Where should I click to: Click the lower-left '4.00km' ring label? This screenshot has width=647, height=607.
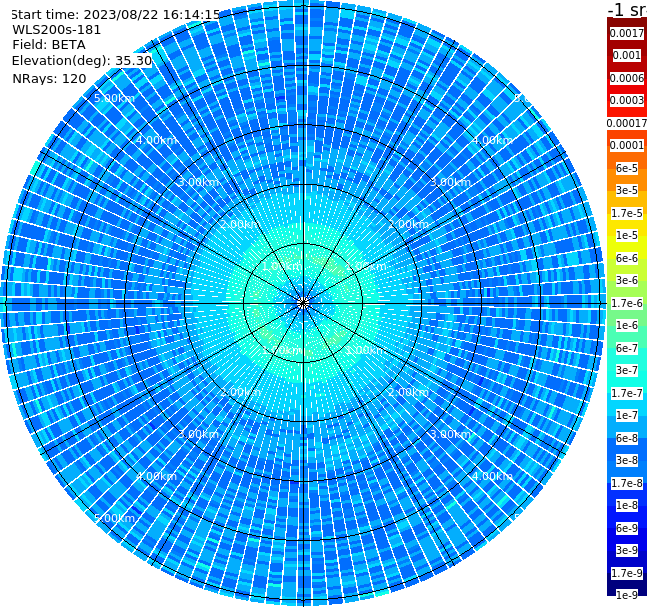tap(156, 476)
